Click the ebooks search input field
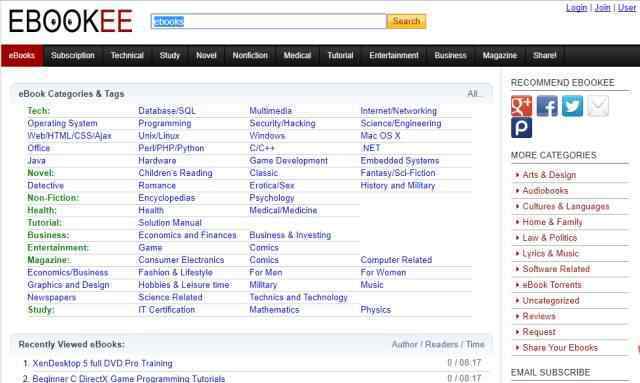This screenshot has width=640, height=383. pyautogui.click(x=268, y=21)
